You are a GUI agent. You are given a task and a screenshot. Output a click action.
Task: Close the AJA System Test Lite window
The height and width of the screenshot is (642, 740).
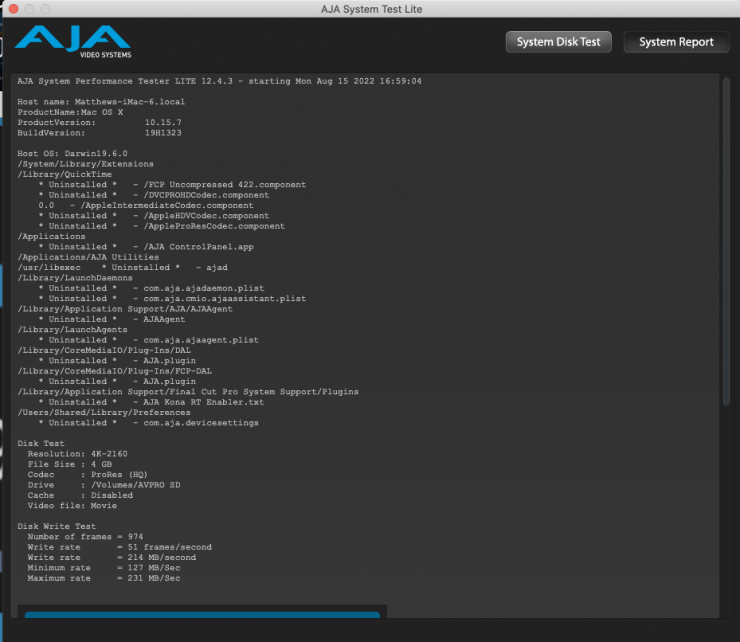pos(13,11)
